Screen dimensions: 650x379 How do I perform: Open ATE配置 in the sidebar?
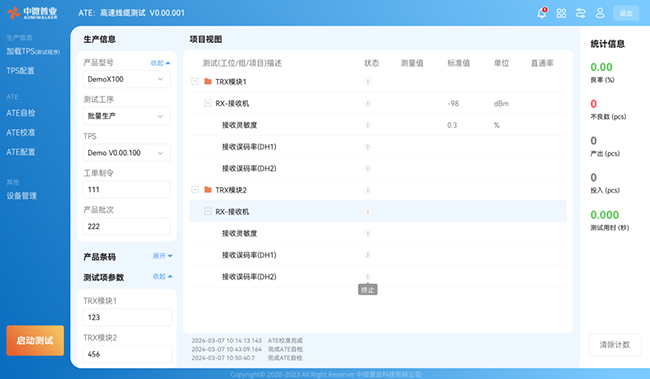click(21, 152)
